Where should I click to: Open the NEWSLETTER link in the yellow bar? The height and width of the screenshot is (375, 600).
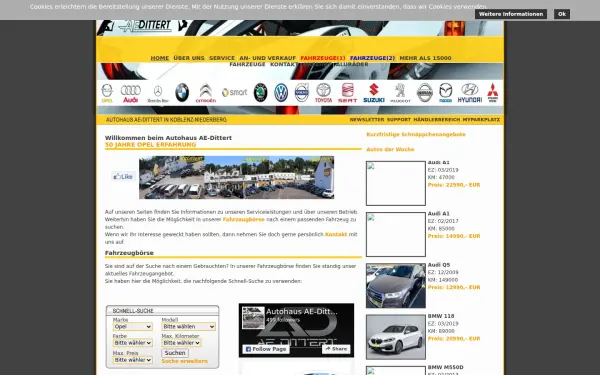[367, 120]
